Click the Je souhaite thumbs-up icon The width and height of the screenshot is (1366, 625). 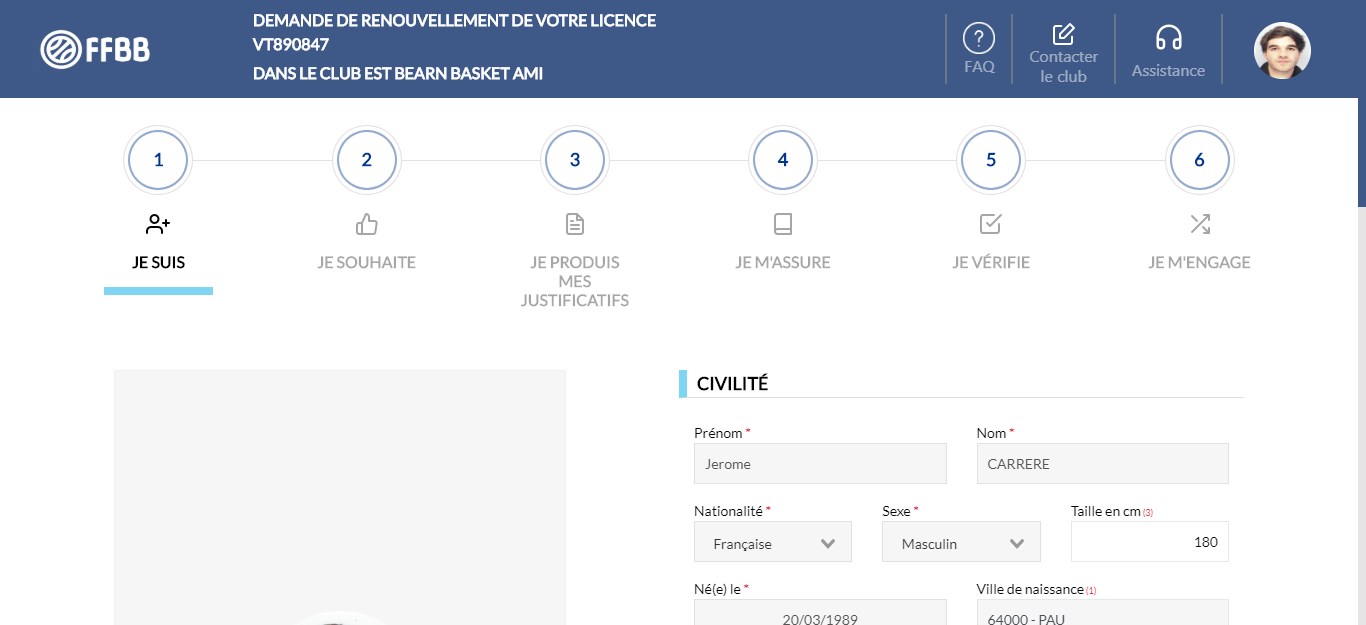coord(366,224)
